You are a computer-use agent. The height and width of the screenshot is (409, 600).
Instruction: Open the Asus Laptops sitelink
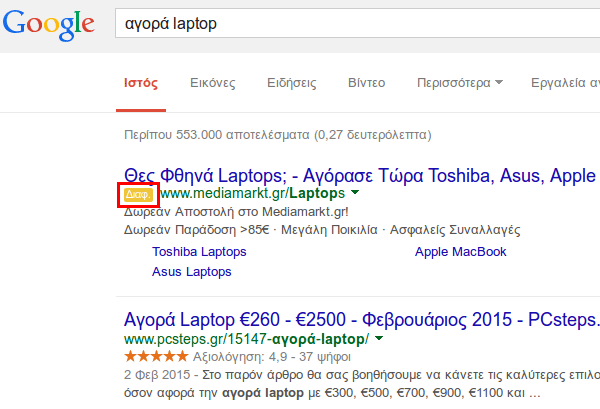192,272
